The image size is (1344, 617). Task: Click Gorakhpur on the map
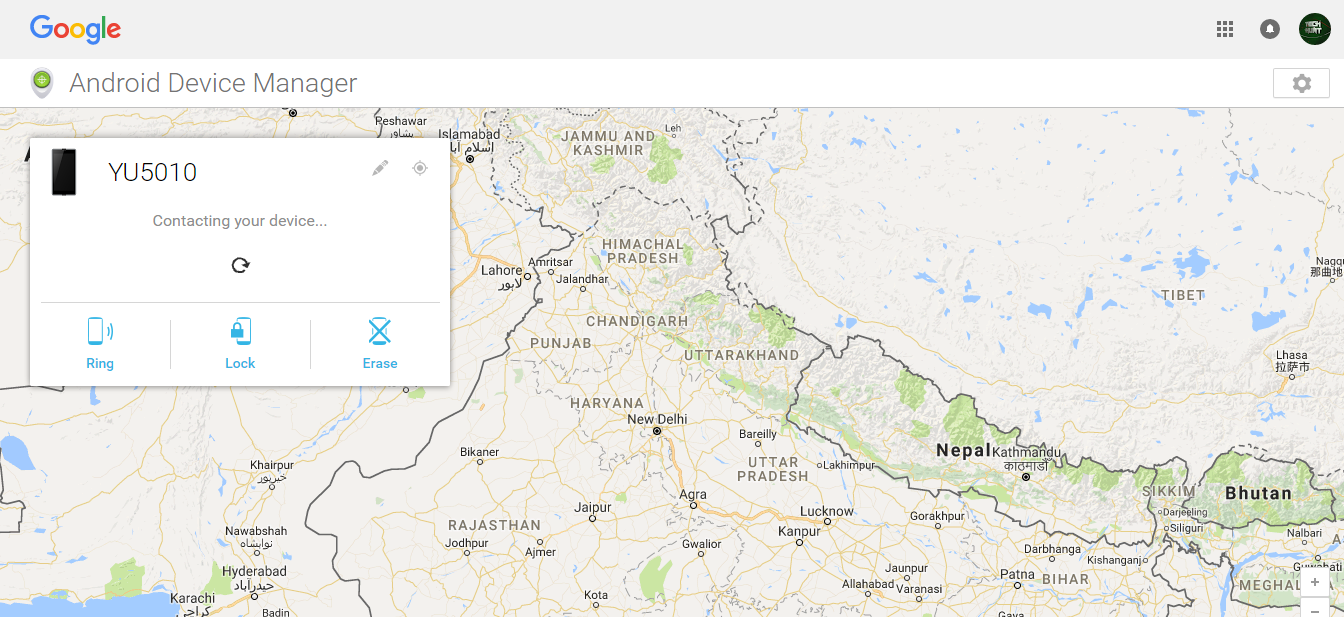[937, 516]
